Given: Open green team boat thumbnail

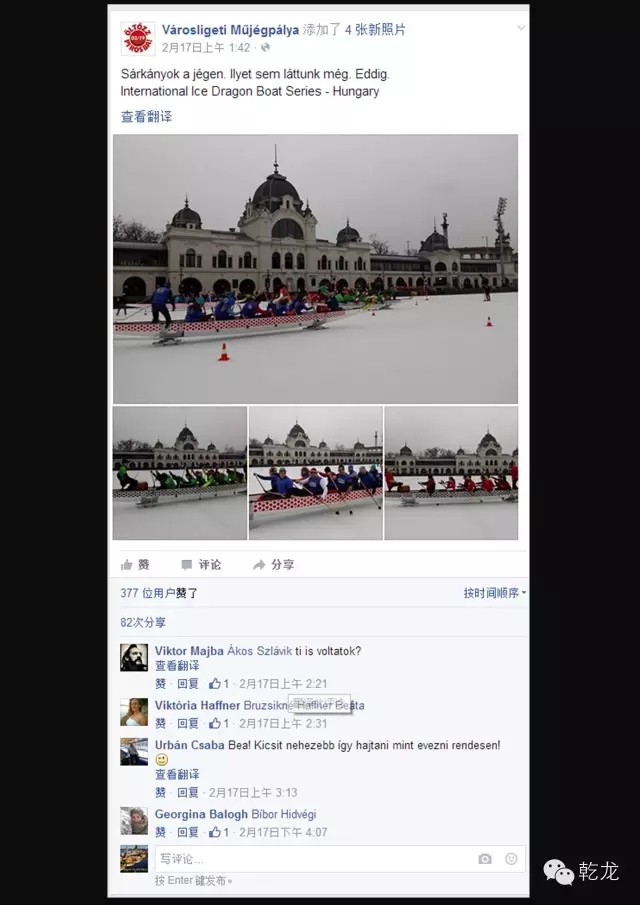Looking at the screenshot, I should 179,473.
